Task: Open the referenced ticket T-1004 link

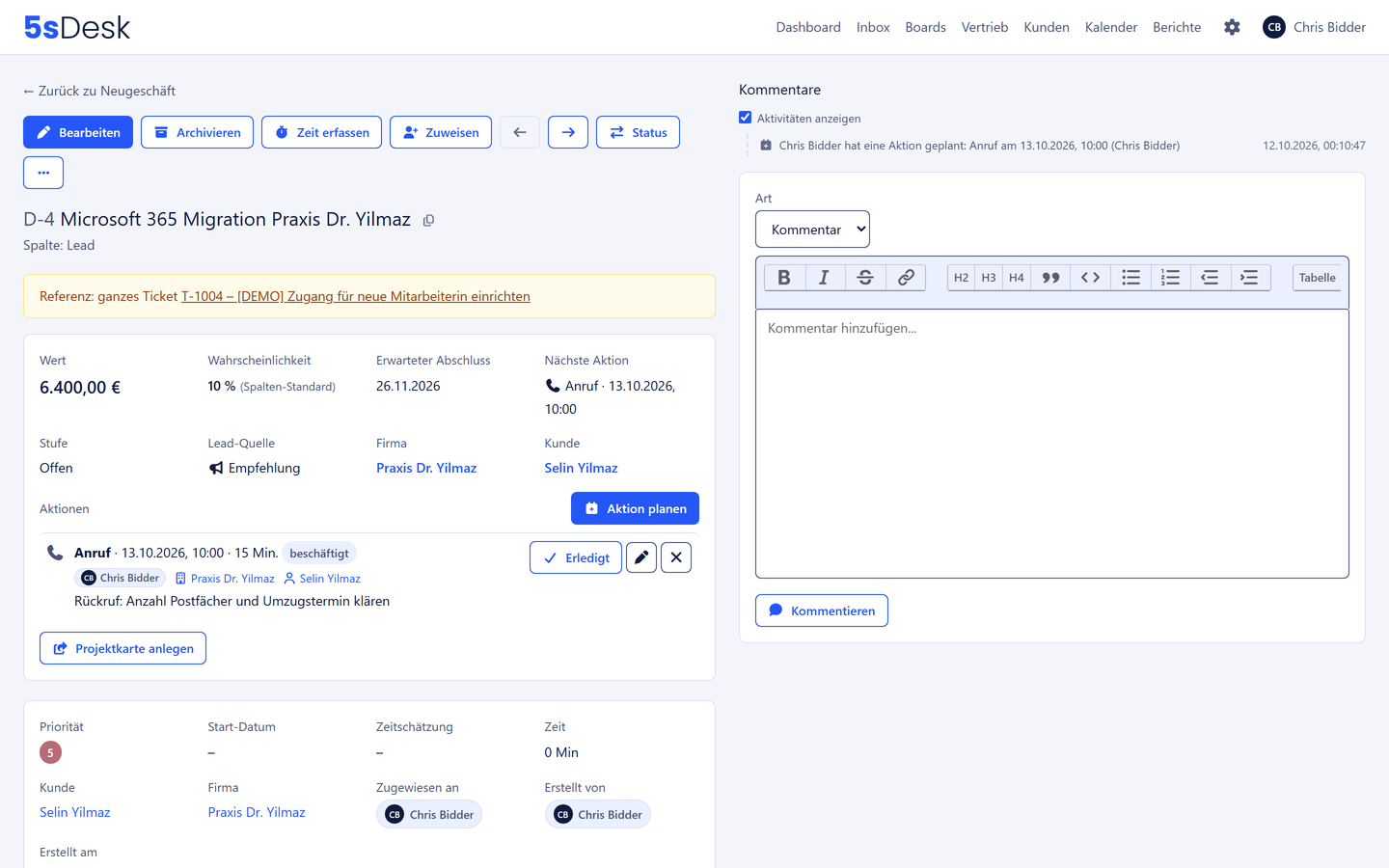Action: pyautogui.click(x=356, y=296)
